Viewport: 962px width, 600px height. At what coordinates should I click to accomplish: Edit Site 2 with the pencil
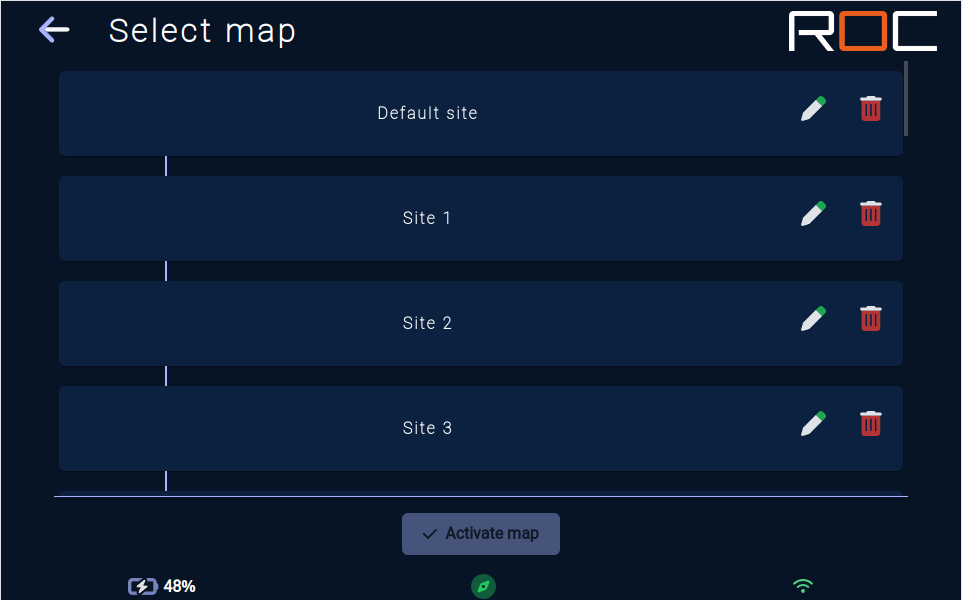(813, 319)
